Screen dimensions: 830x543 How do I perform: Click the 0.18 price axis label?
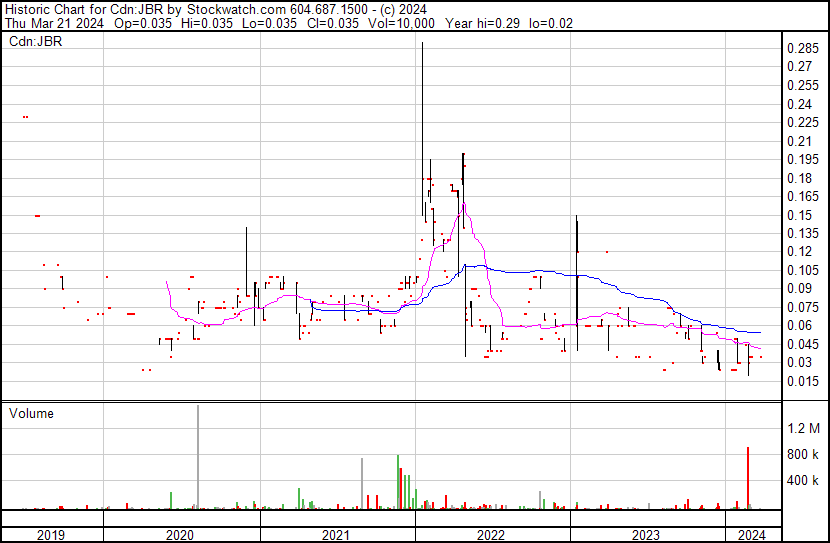799,178
